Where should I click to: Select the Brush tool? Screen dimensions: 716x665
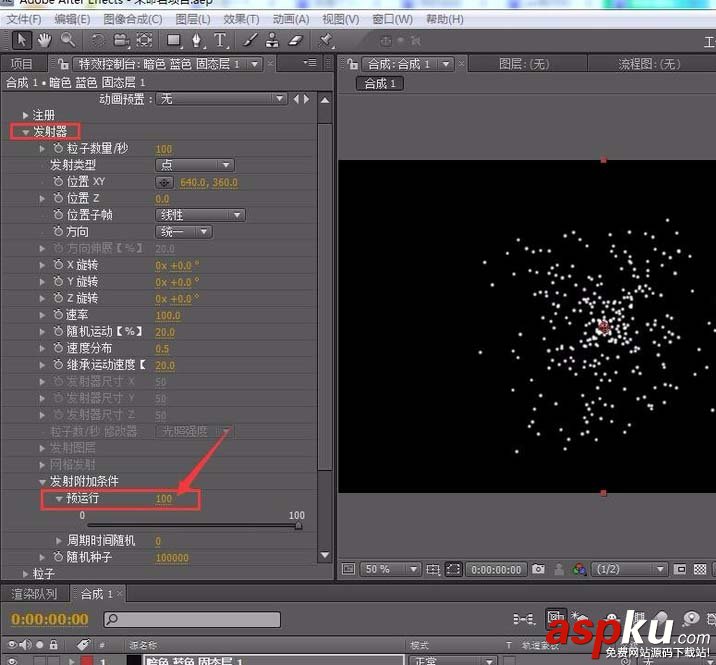point(249,40)
